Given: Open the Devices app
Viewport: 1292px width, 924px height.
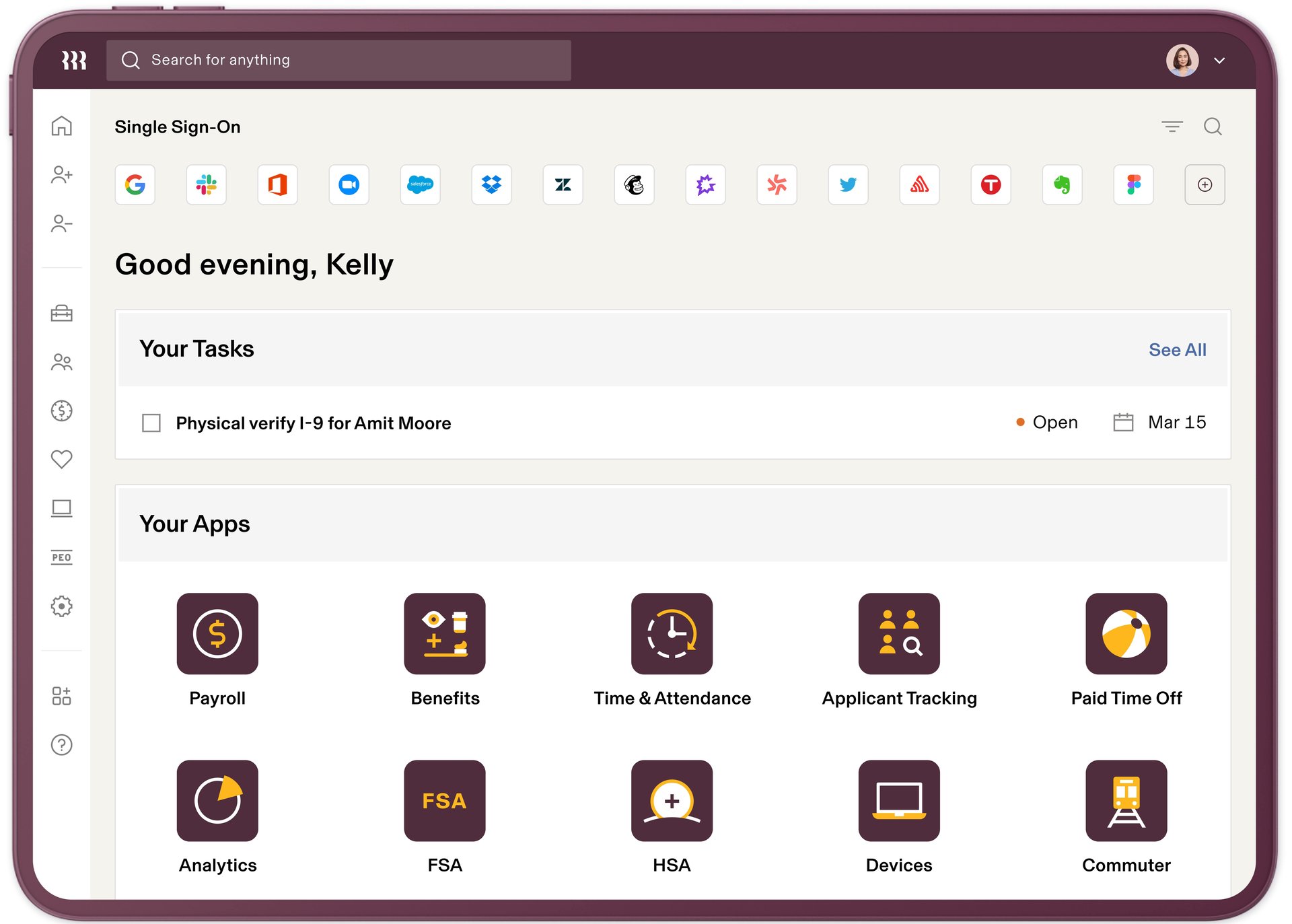Looking at the screenshot, I should (899, 800).
